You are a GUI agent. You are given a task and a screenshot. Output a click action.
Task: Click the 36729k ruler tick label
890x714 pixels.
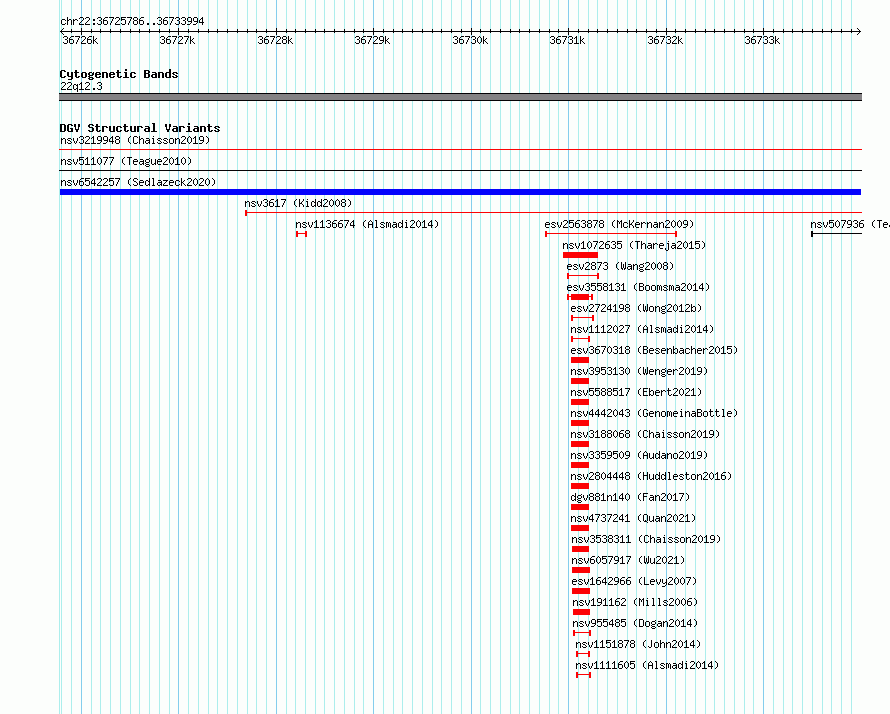[372, 40]
